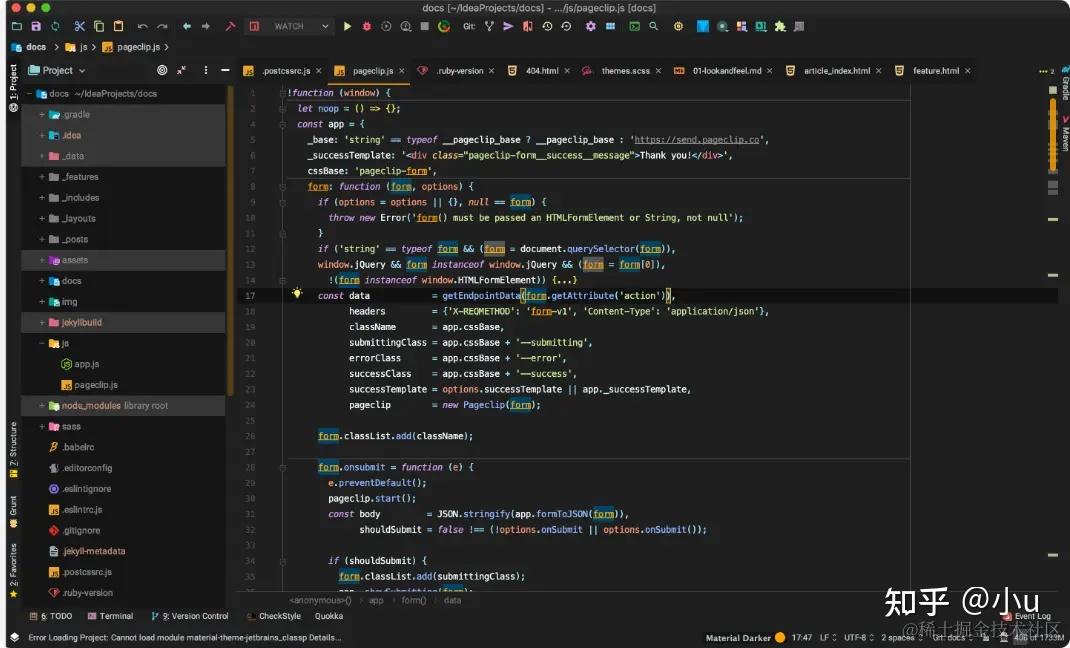The image size is (1070, 648).
Task: Click the Search magnifier icon in toolbar
Action: (654, 27)
